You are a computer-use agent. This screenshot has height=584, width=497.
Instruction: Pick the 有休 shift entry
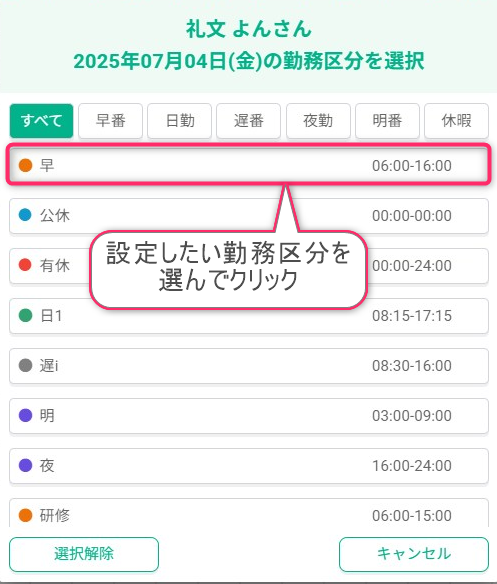tap(248, 266)
